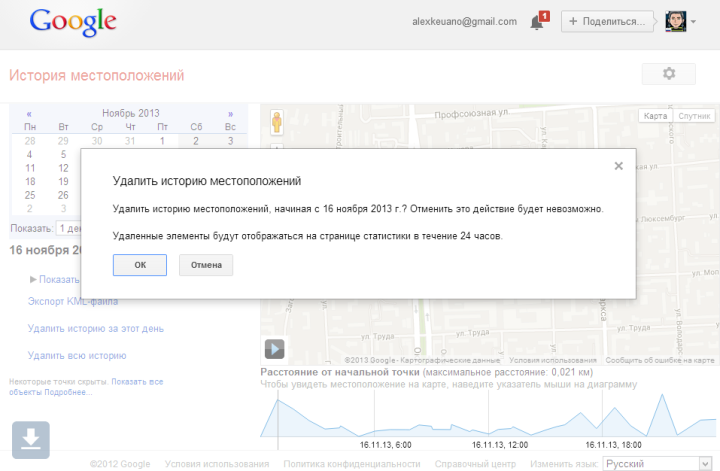Play the location history animation
Viewport: 720px width, 471px height.
pos(275,349)
